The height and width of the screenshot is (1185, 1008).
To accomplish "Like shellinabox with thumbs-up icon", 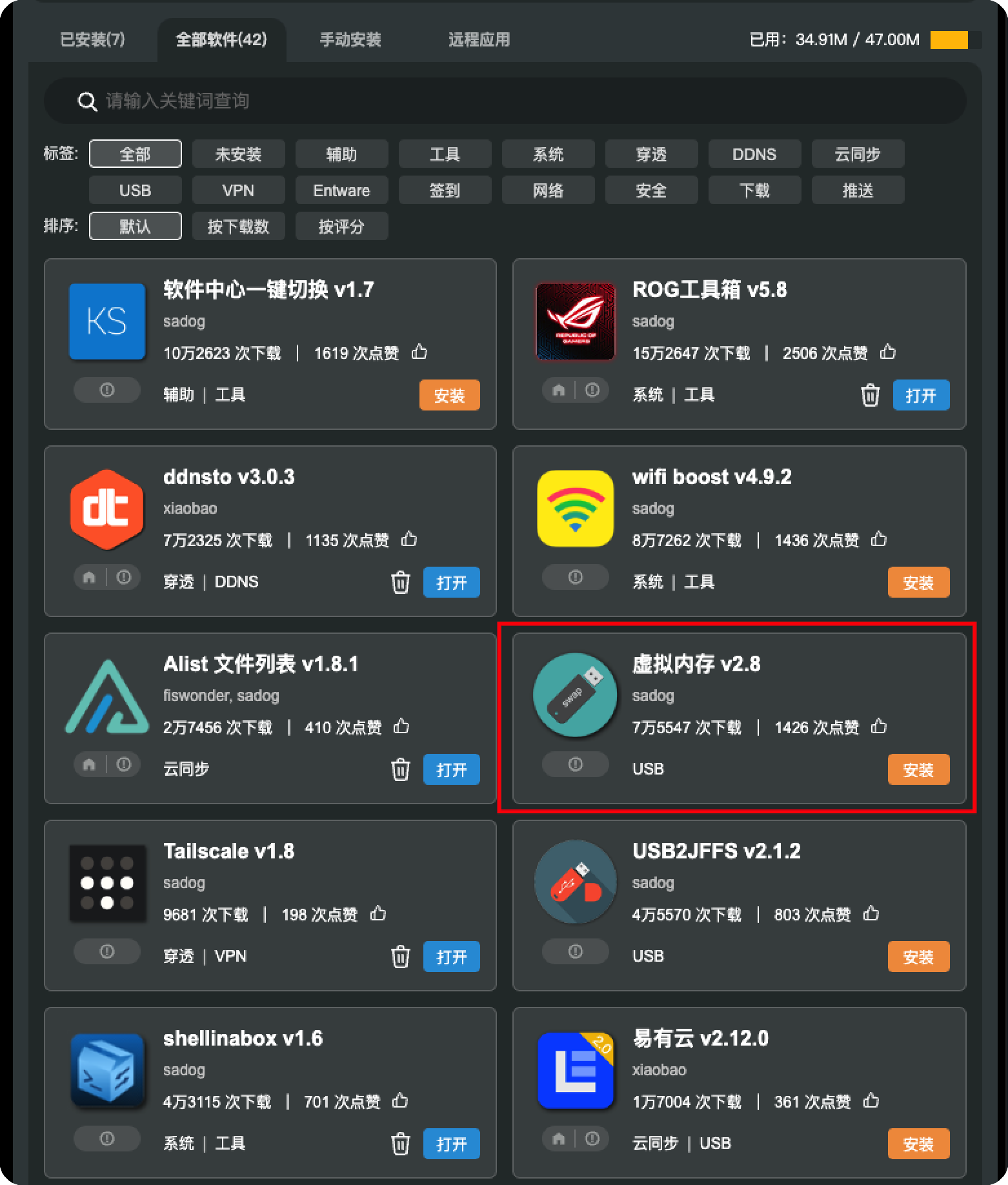I will pyautogui.click(x=400, y=1100).
